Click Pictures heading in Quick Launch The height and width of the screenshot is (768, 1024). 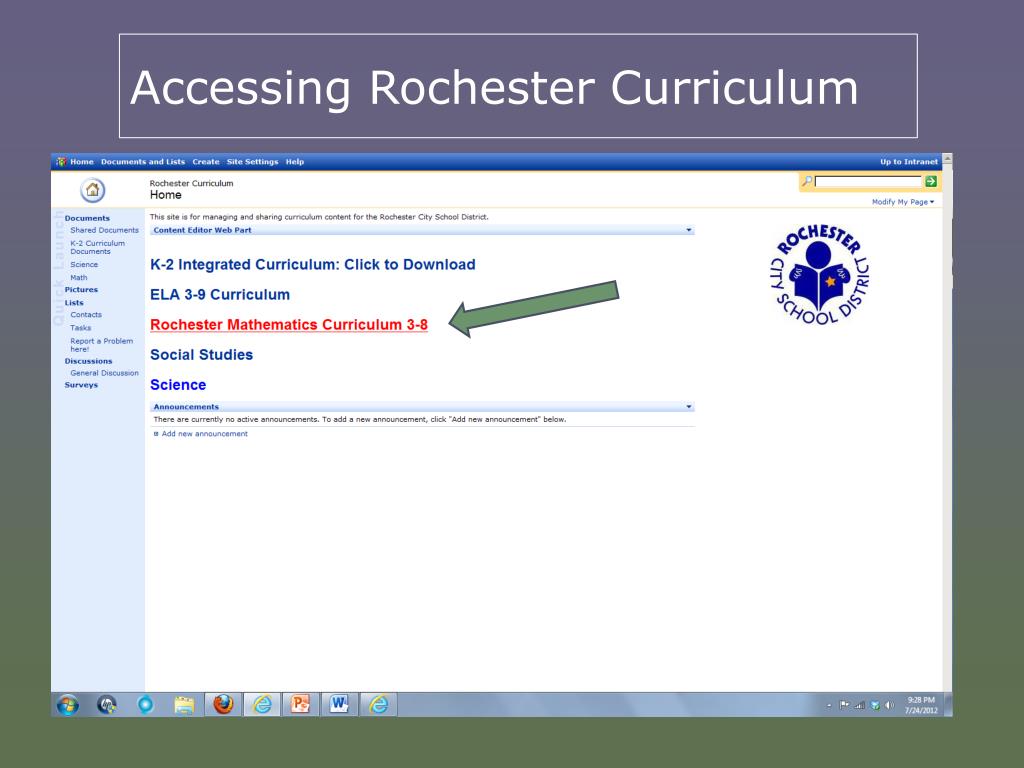point(81,289)
